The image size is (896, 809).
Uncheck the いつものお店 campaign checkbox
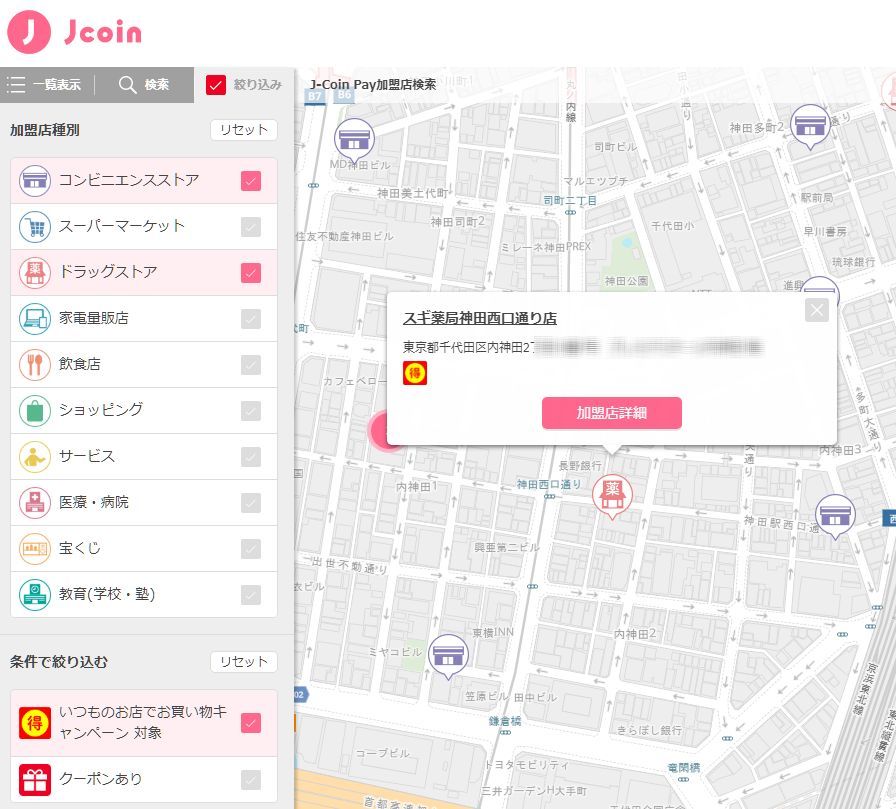[x=251, y=723]
